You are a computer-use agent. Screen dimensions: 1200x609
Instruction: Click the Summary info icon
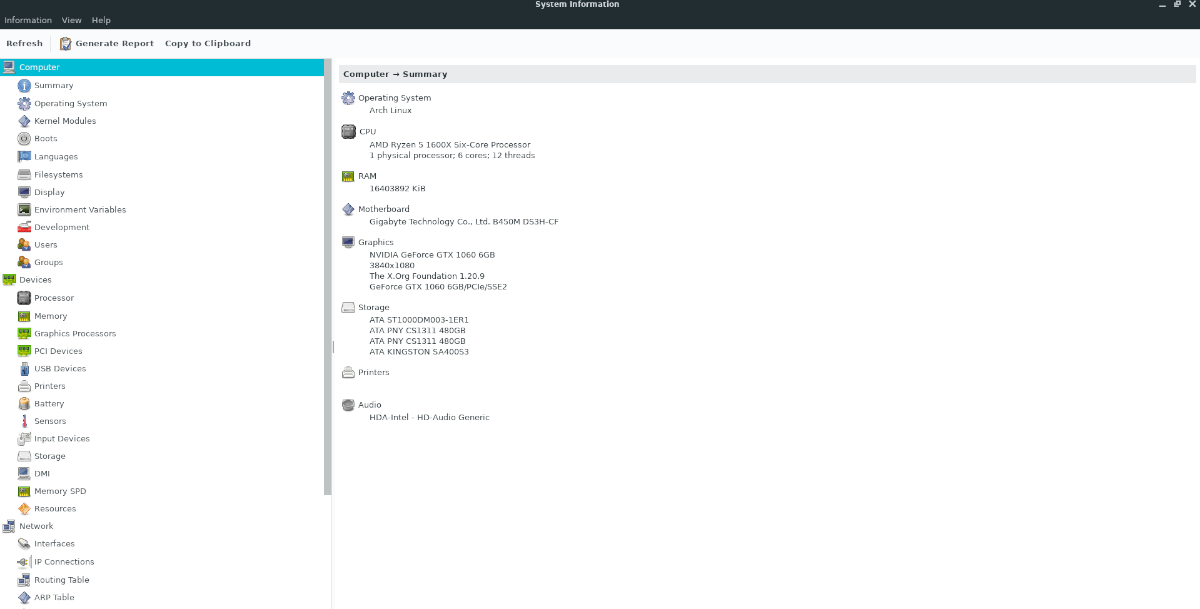pyautogui.click(x=25, y=85)
